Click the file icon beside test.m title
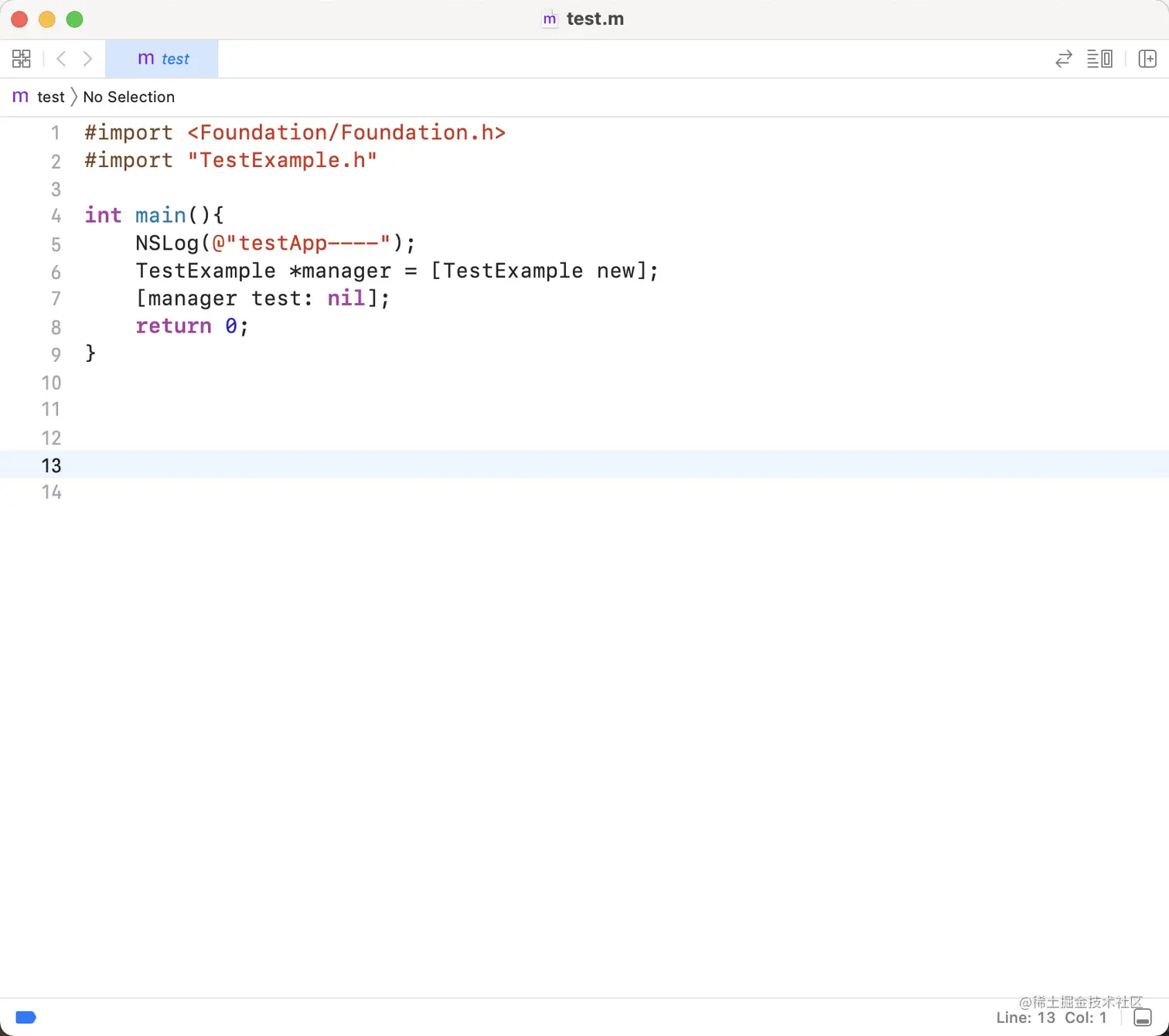Viewport: 1169px width, 1036px height. click(550, 19)
